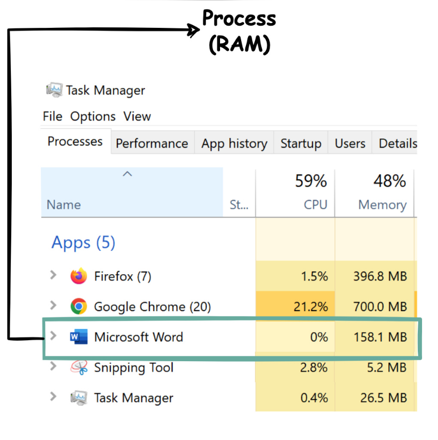Switch to the App history tab
Viewport: 438px width, 440px height.
(x=234, y=143)
